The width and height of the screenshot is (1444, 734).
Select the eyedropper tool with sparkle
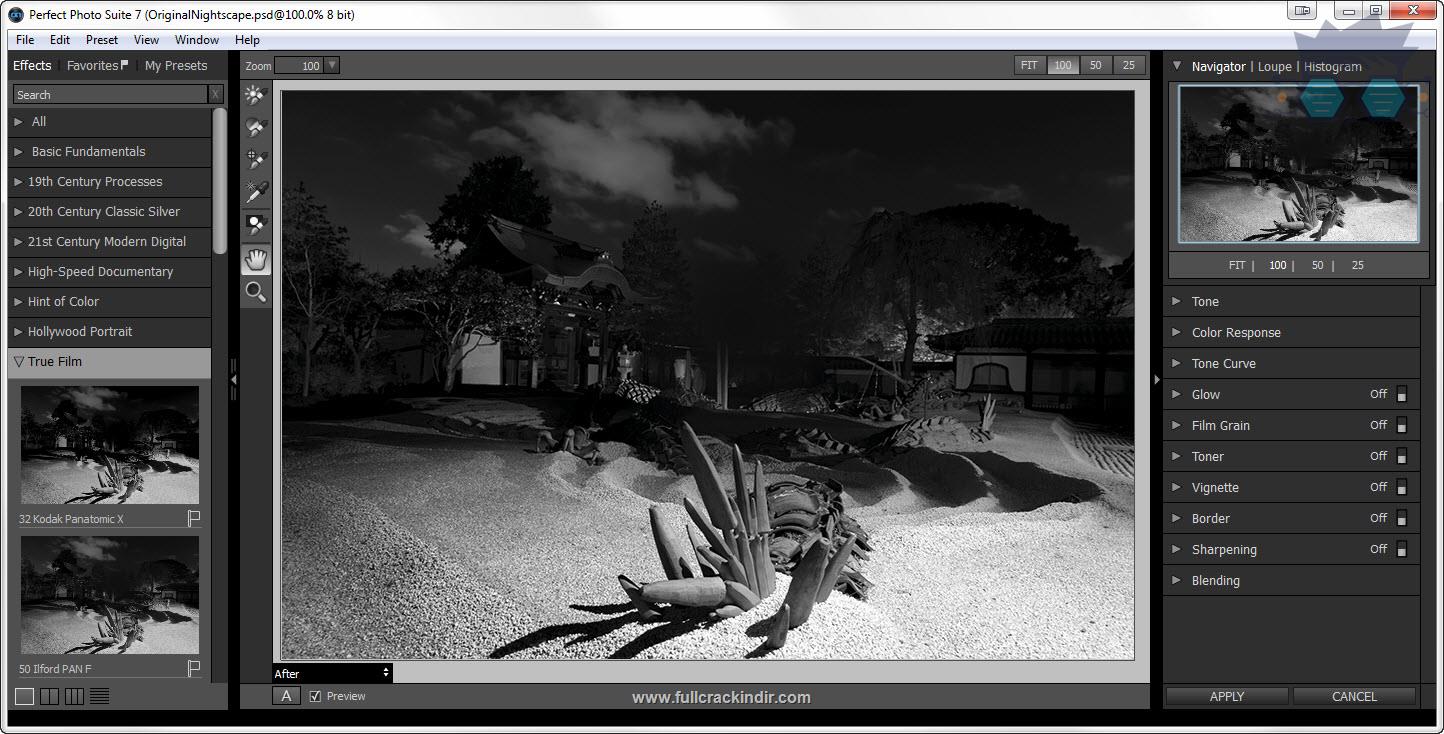pos(256,193)
